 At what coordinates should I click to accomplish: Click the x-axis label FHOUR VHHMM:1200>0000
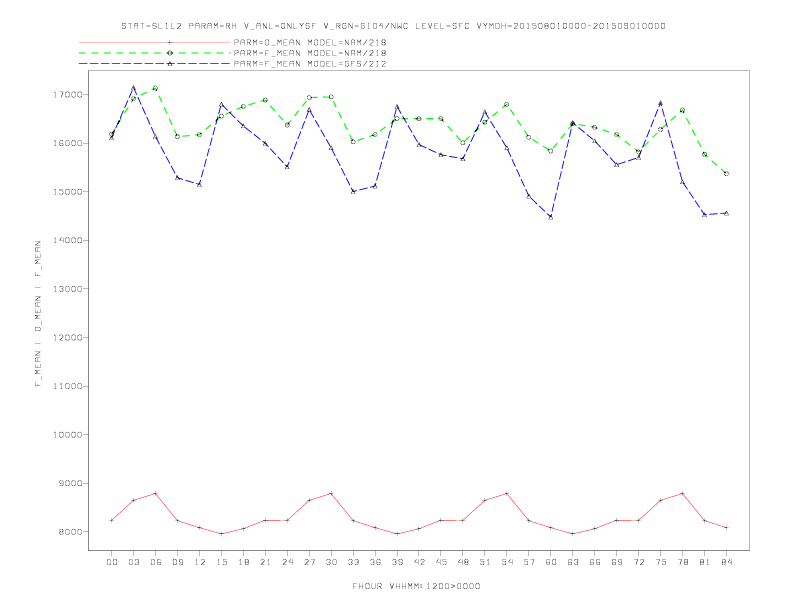(416, 586)
